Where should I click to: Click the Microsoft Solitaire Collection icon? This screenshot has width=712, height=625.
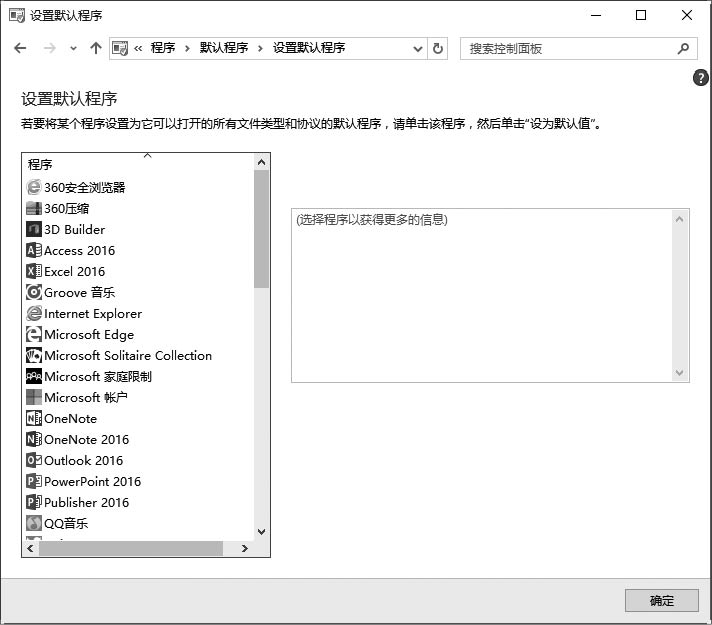34,355
